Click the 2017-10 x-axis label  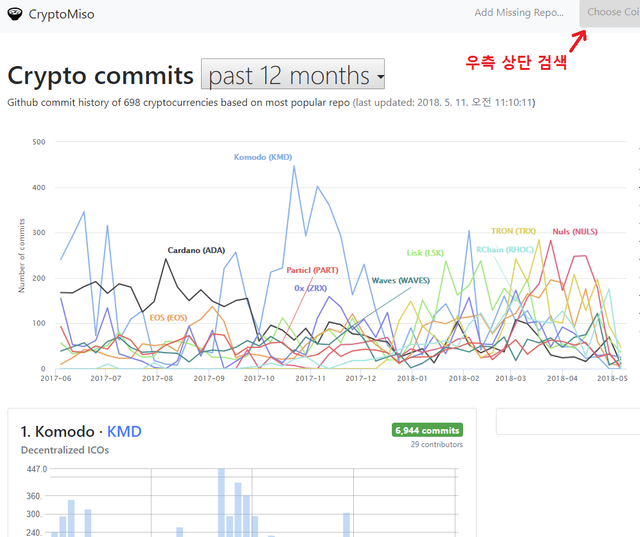point(259,378)
